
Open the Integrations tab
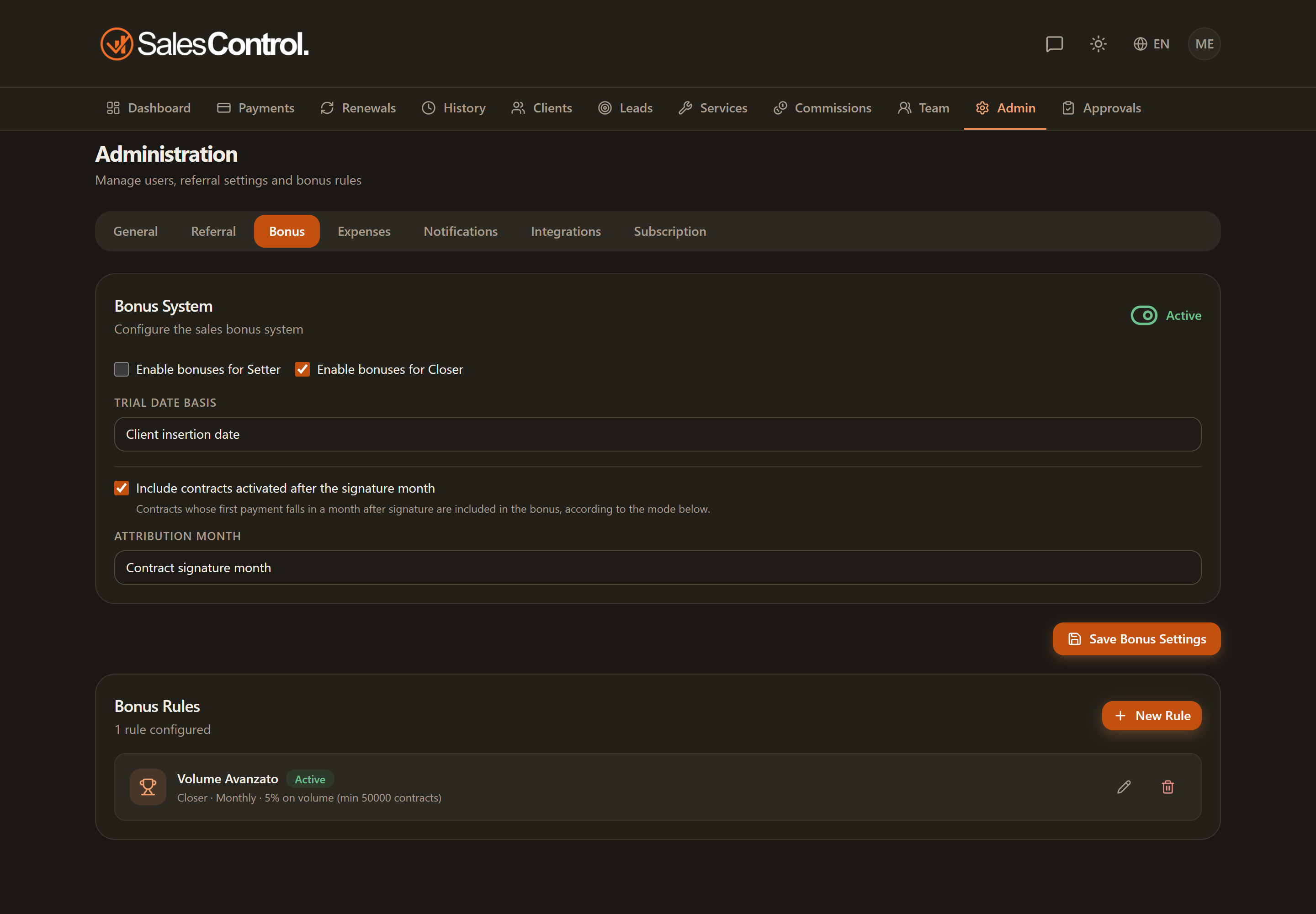[566, 231]
